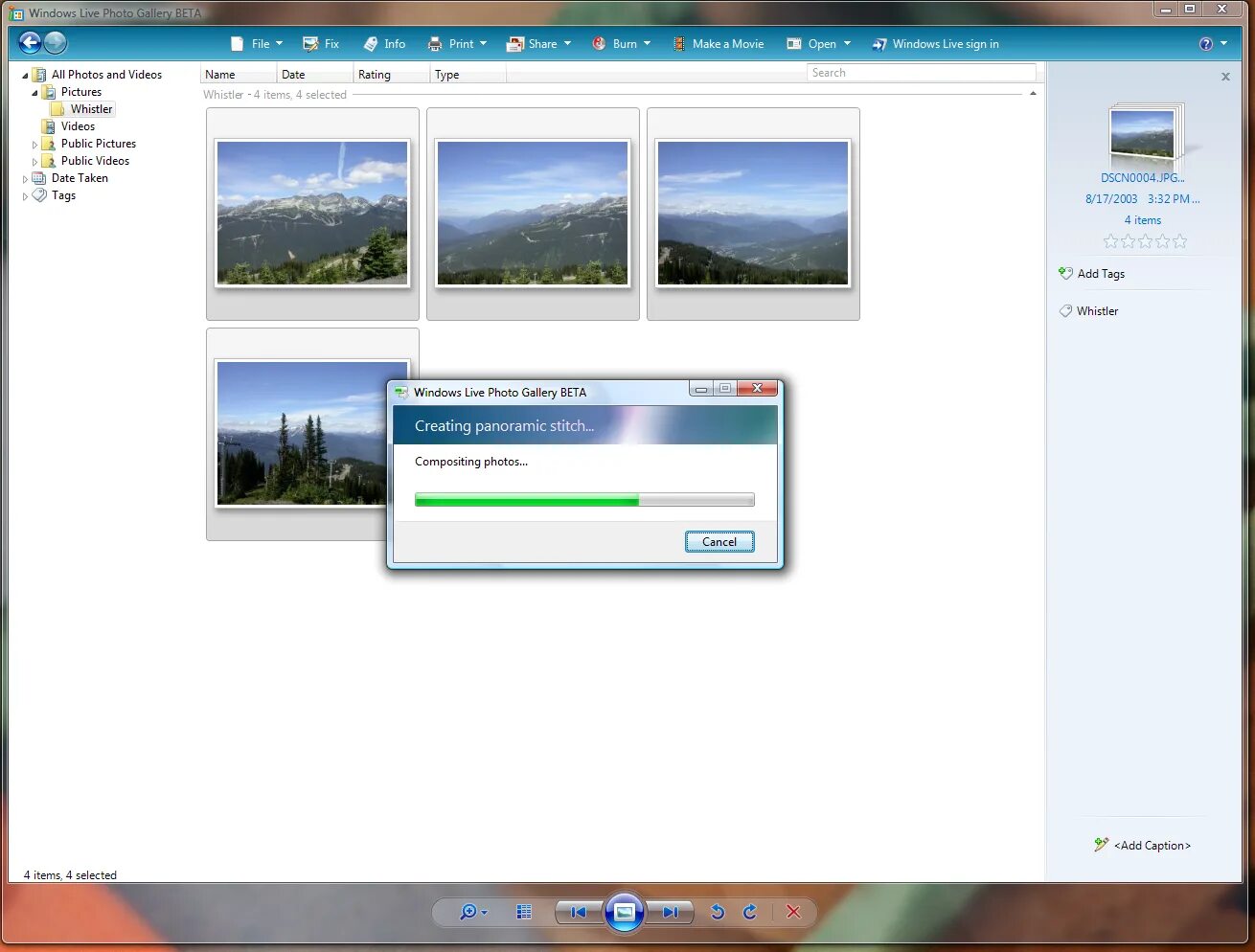Viewport: 1255px width, 952px height.
Task: Collapse the Pictures tree node
Action: [35, 92]
